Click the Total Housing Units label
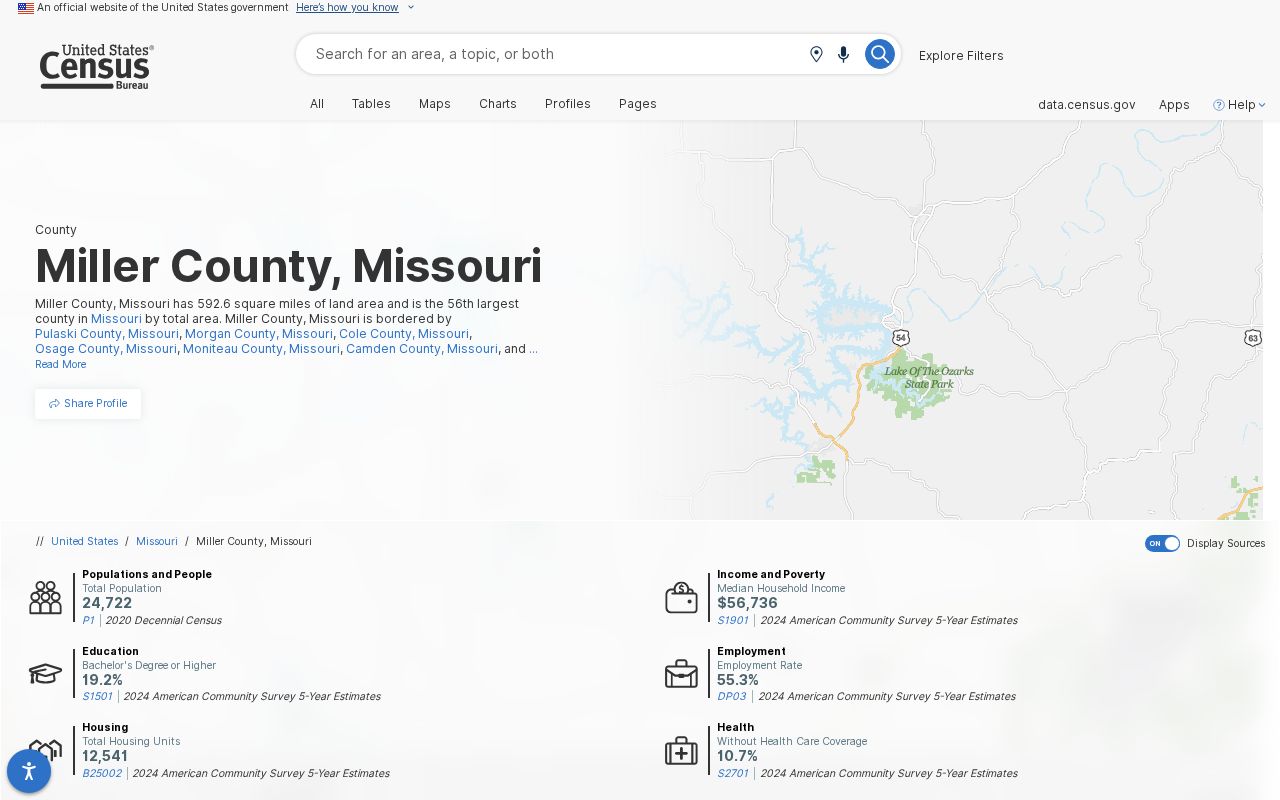1280x800 pixels. click(x=131, y=742)
